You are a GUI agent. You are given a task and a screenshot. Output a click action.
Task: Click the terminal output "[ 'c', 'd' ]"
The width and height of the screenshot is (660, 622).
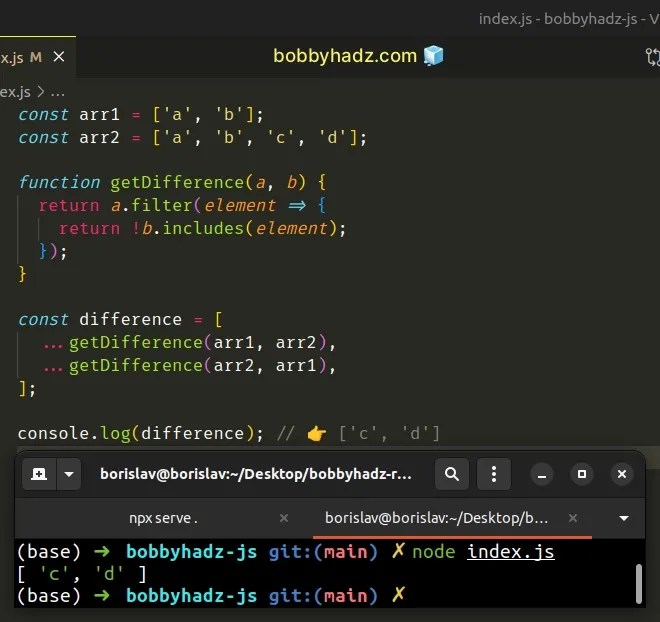point(82,574)
